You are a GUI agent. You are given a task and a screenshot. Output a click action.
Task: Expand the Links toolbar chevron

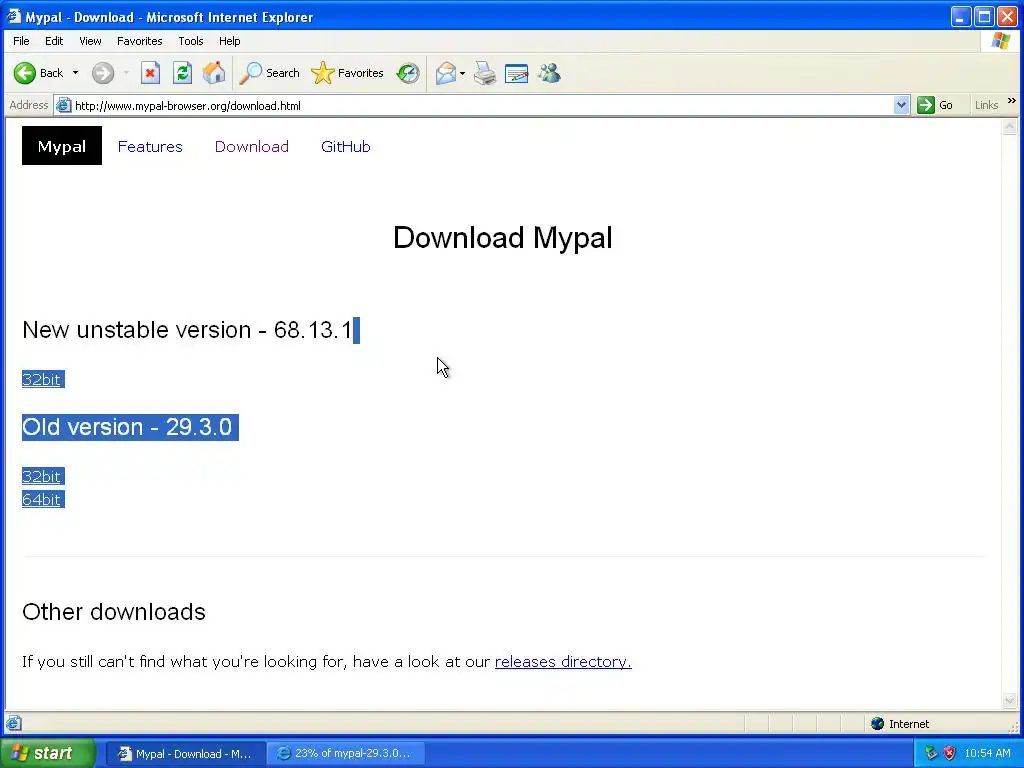[x=1012, y=101]
